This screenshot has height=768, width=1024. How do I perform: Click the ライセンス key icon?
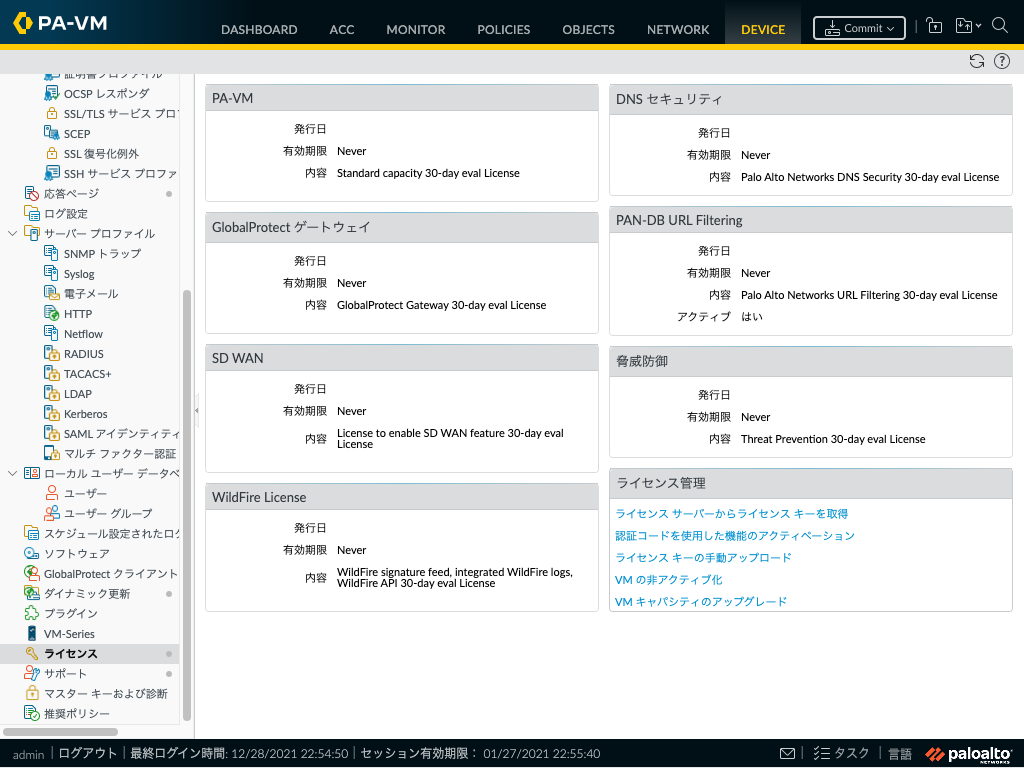click(x=31, y=653)
